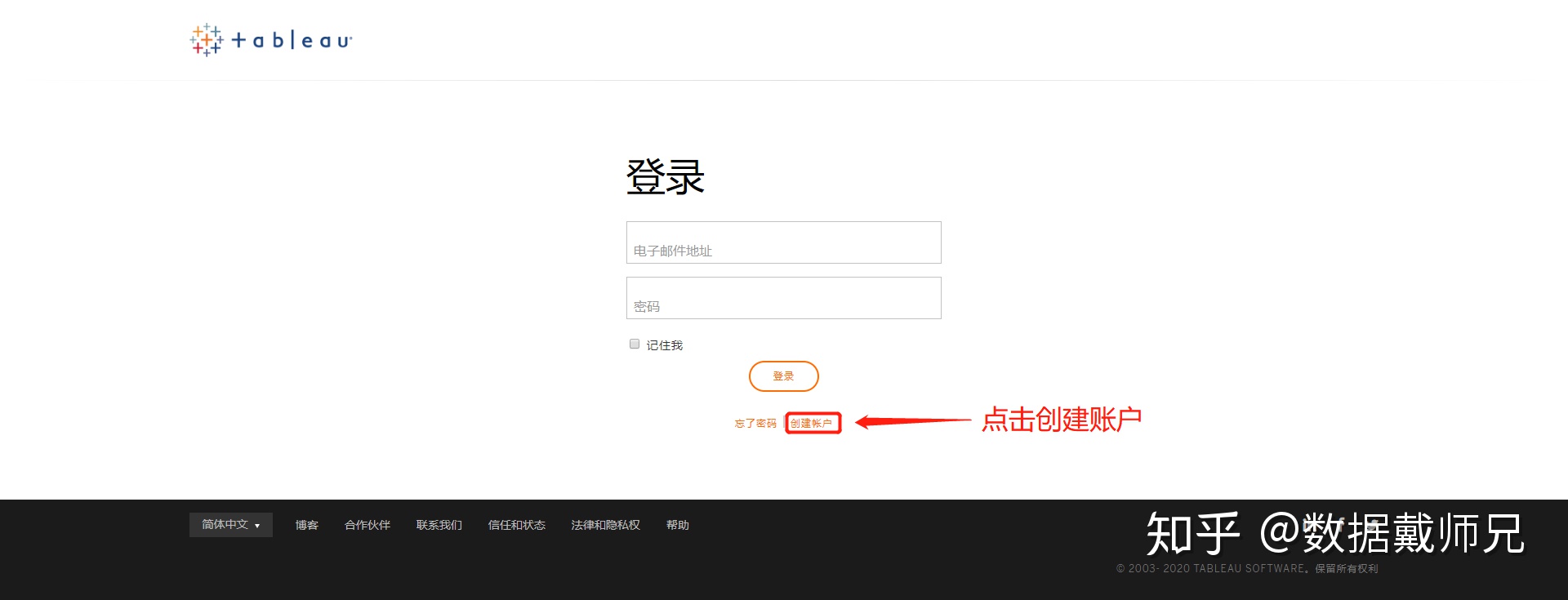Image resolution: width=1568 pixels, height=600 pixels.
Task: Open the 帮助 help footer link
Action: 678,525
